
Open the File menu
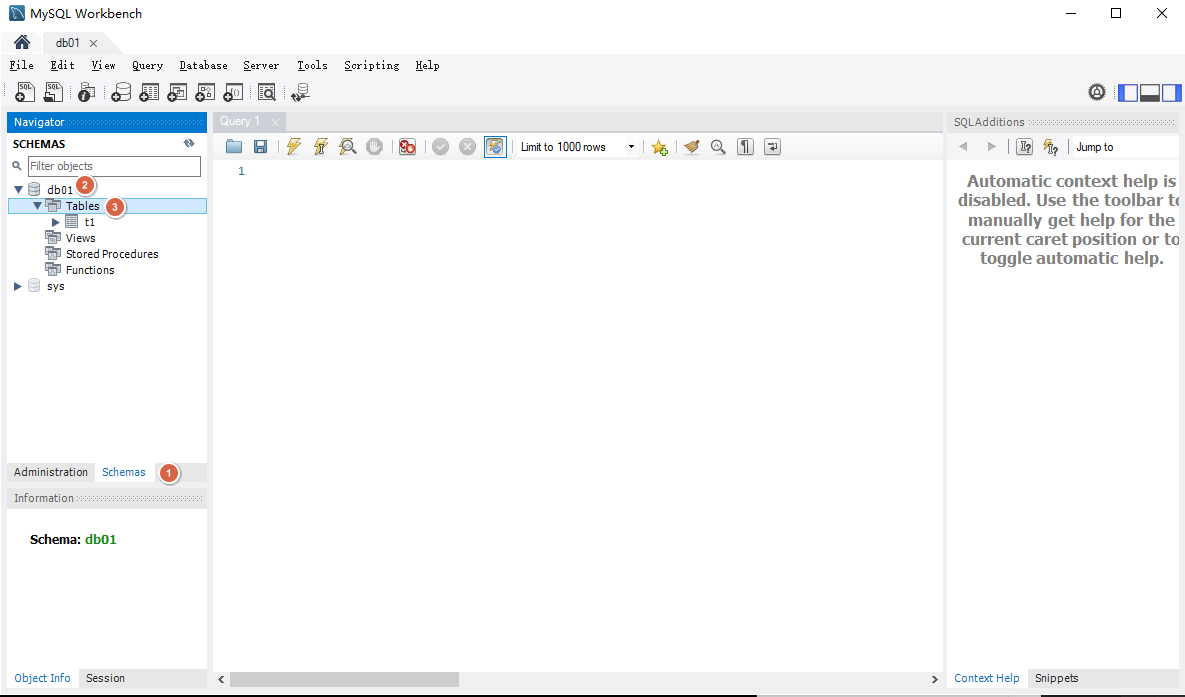(x=21, y=65)
